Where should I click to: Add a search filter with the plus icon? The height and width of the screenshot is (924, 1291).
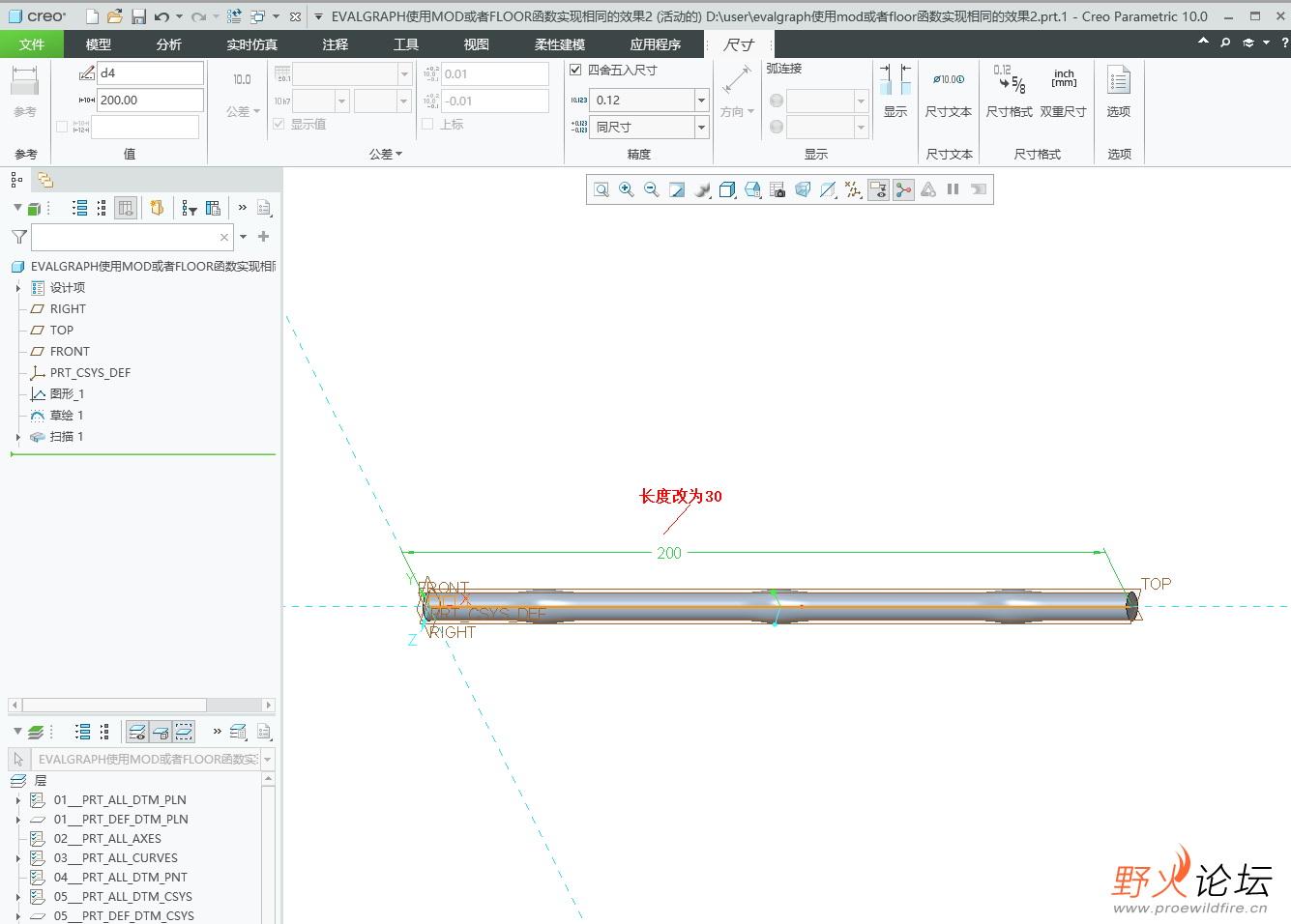point(263,236)
